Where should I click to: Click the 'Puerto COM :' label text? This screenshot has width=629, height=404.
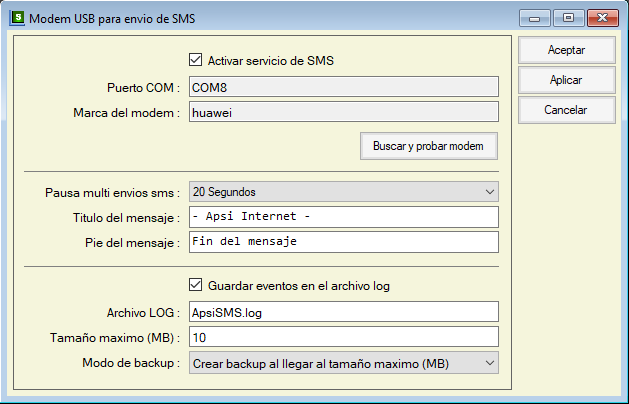(143, 87)
